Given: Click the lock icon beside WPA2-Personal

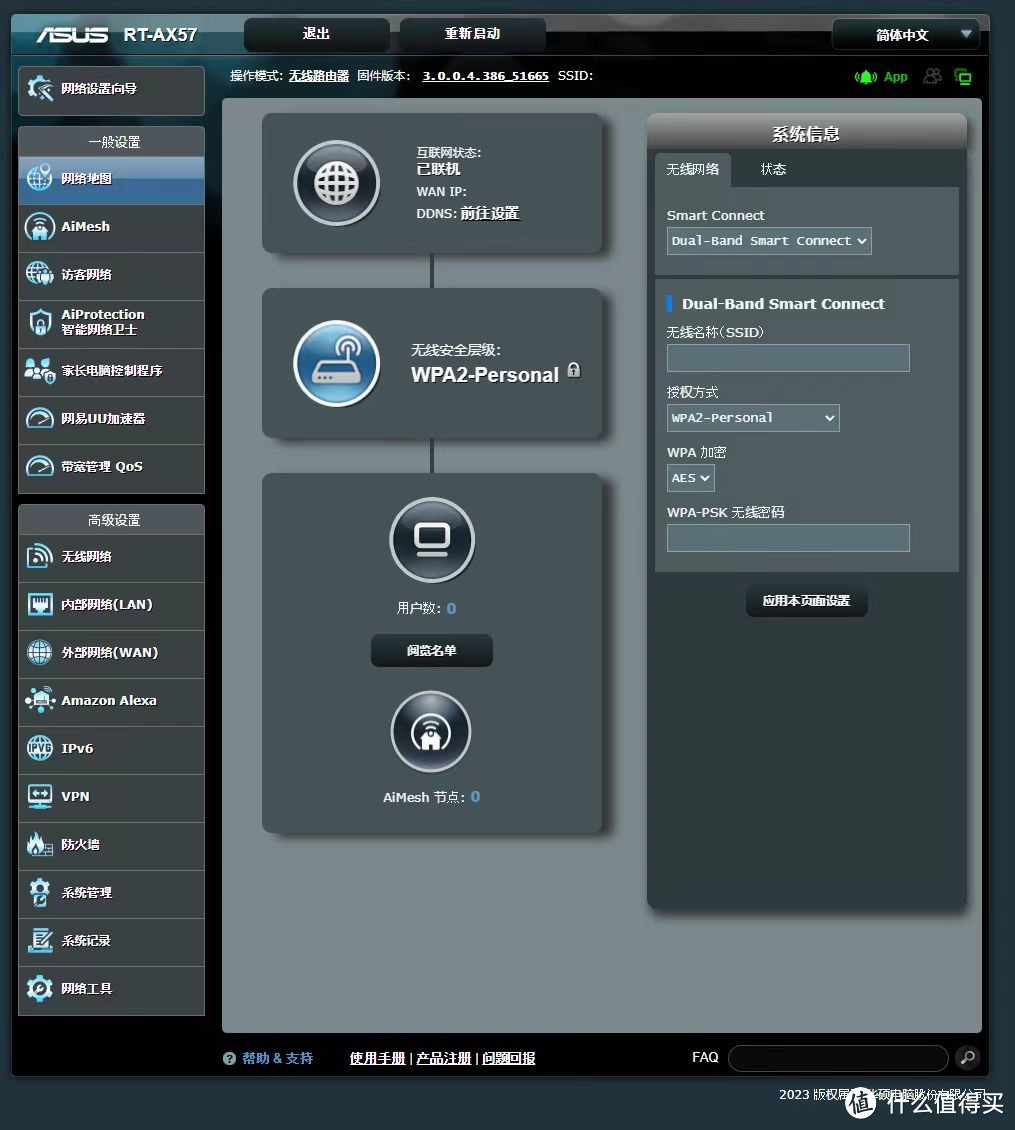Looking at the screenshot, I should pyautogui.click(x=574, y=370).
